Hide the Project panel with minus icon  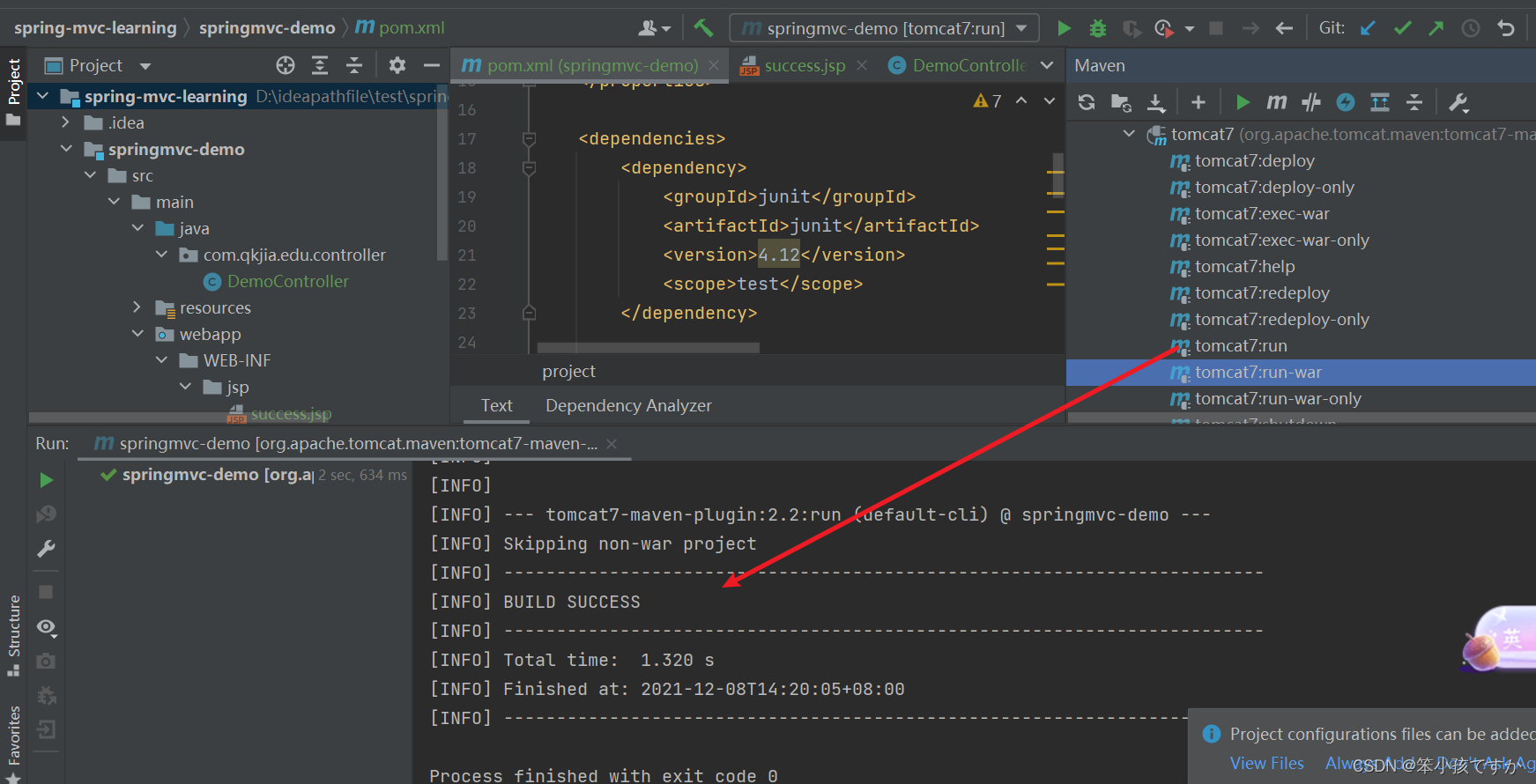[x=432, y=65]
